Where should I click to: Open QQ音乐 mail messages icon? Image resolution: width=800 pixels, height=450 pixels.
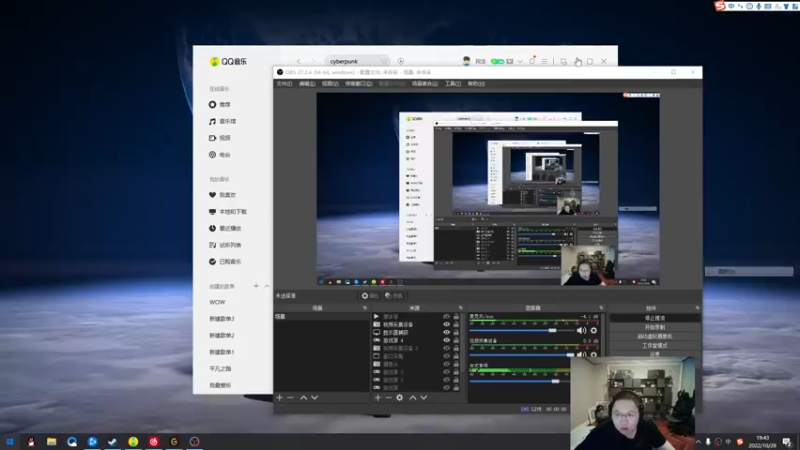(510, 61)
